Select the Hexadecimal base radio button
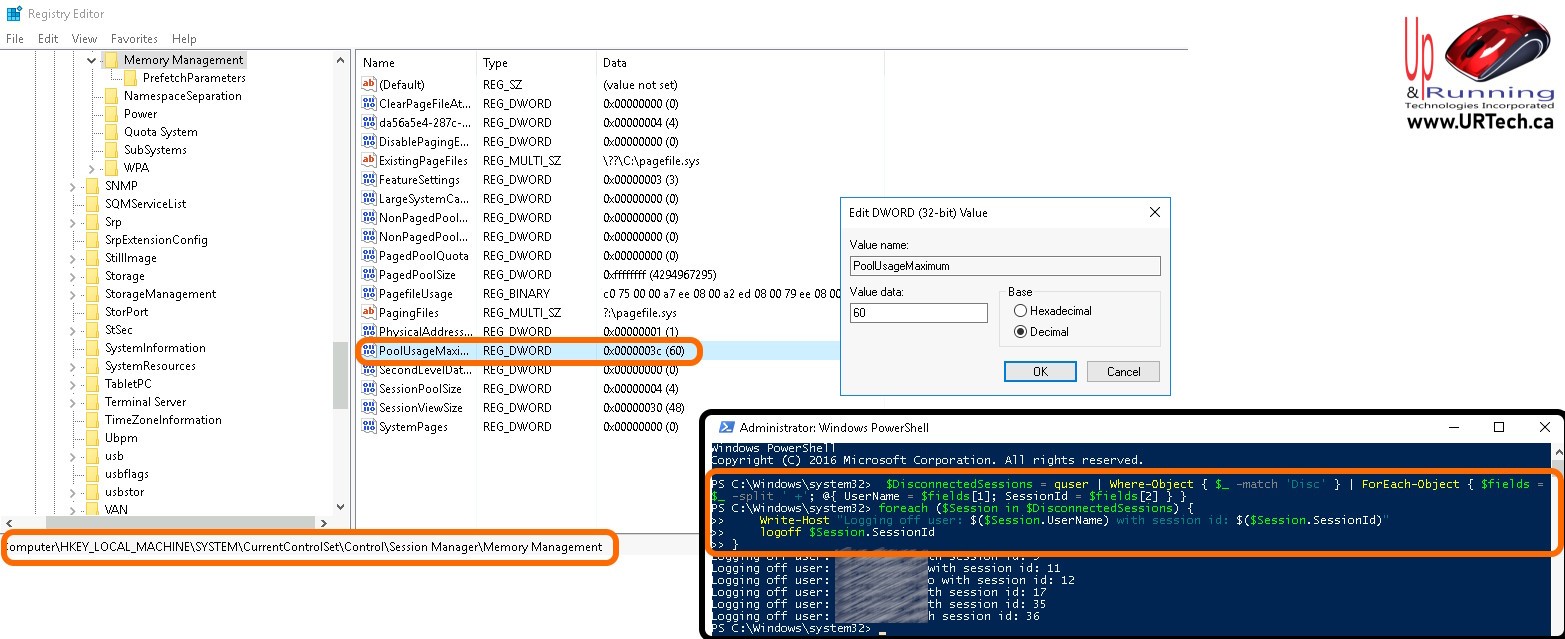Image resolution: width=1565 pixels, height=639 pixels. pyautogui.click(x=1020, y=311)
